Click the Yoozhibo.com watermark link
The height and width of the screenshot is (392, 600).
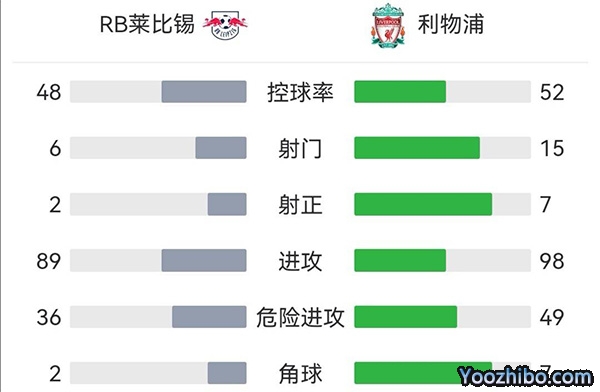click(525, 376)
